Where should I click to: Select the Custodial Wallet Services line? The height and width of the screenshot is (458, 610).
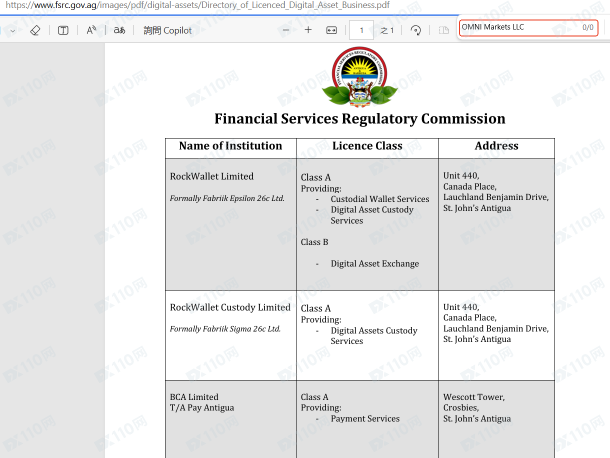pos(380,199)
